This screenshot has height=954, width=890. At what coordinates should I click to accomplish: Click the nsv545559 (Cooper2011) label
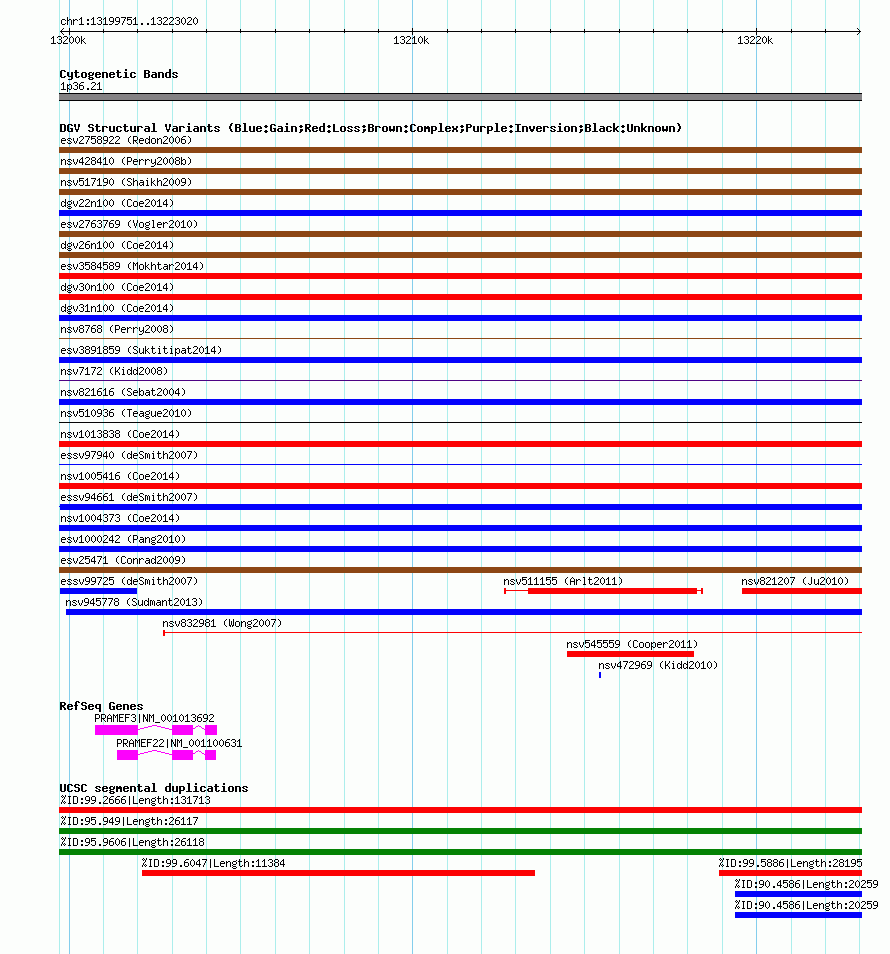point(632,644)
